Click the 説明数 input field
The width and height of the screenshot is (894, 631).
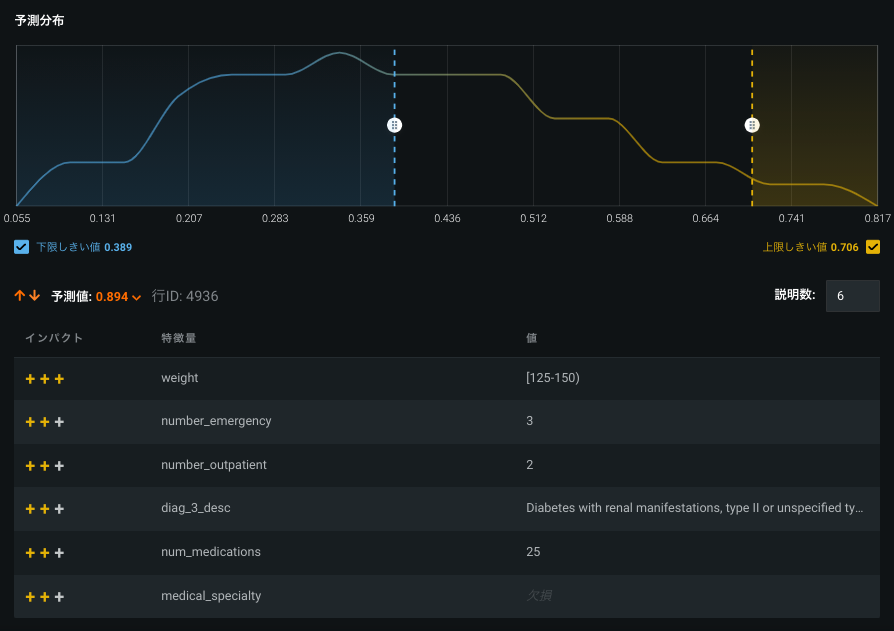pyautogui.click(x=852, y=296)
